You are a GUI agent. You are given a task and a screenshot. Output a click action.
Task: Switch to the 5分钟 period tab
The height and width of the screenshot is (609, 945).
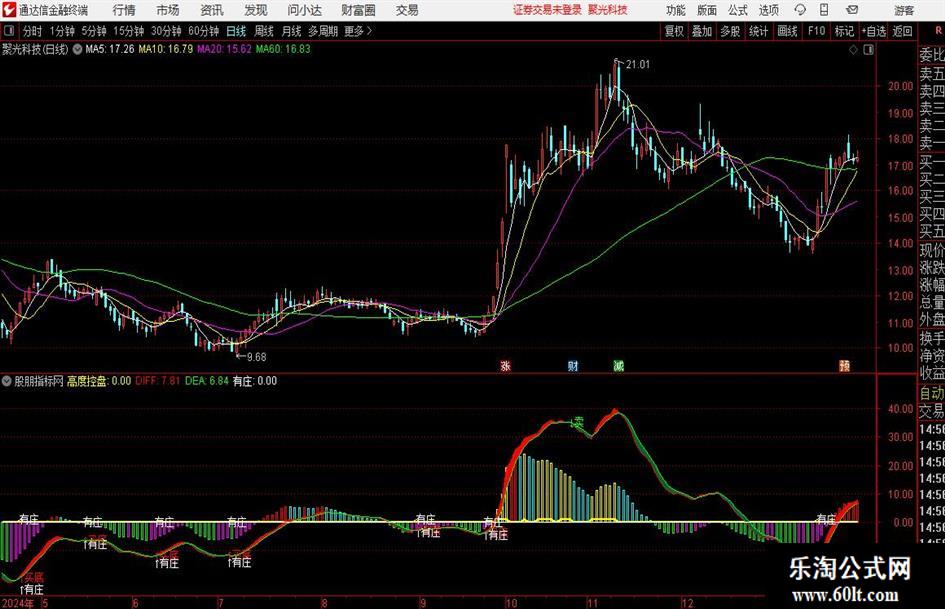pos(94,31)
